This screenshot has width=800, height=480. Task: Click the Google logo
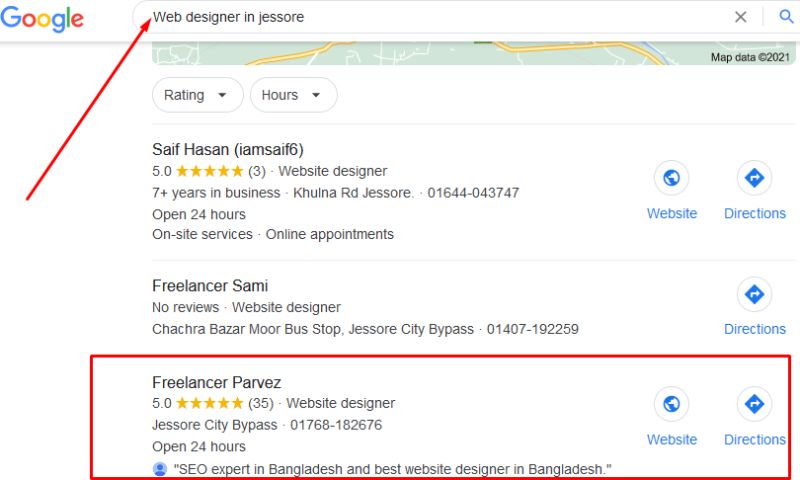coord(42,19)
